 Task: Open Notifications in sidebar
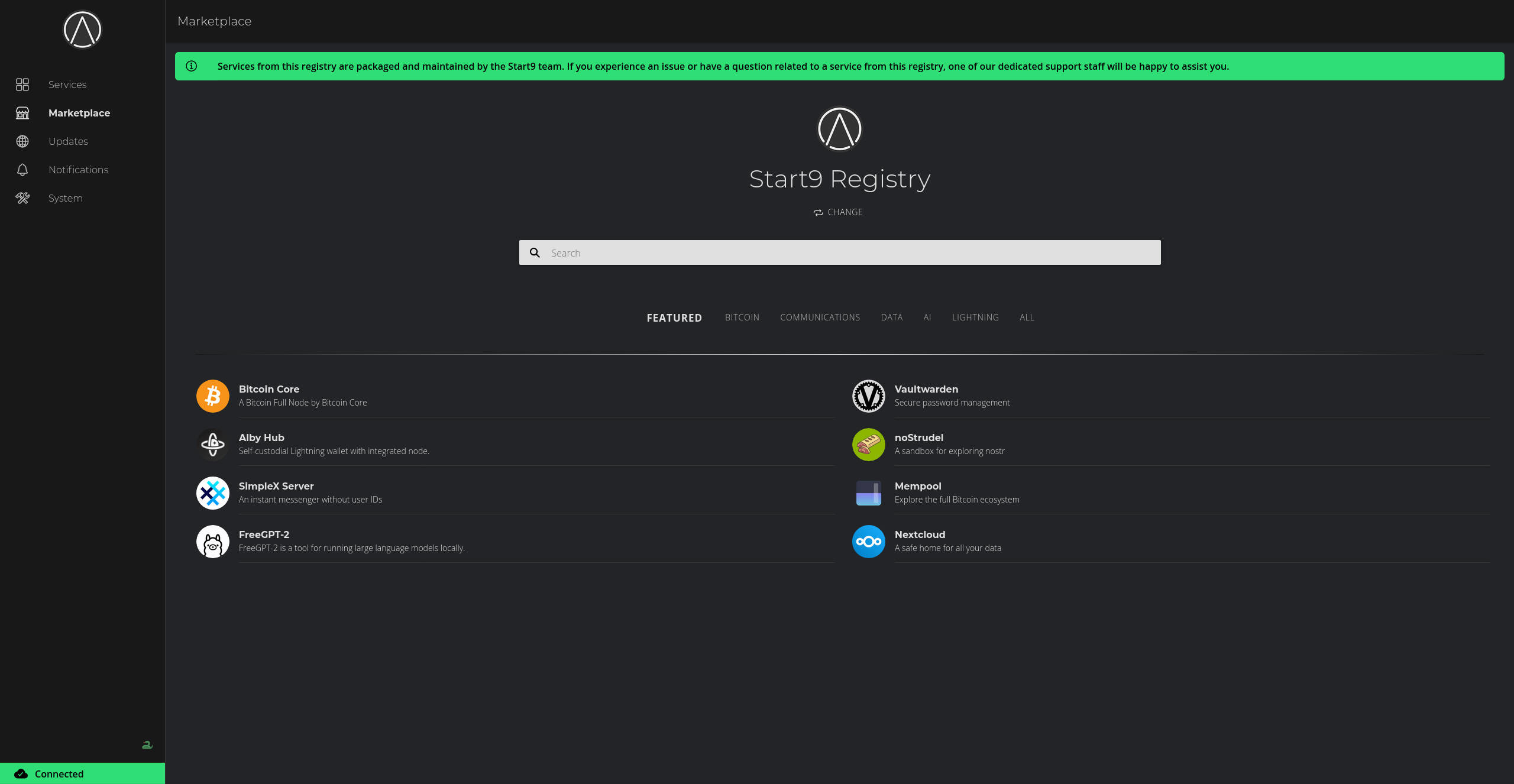click(79, 170)
